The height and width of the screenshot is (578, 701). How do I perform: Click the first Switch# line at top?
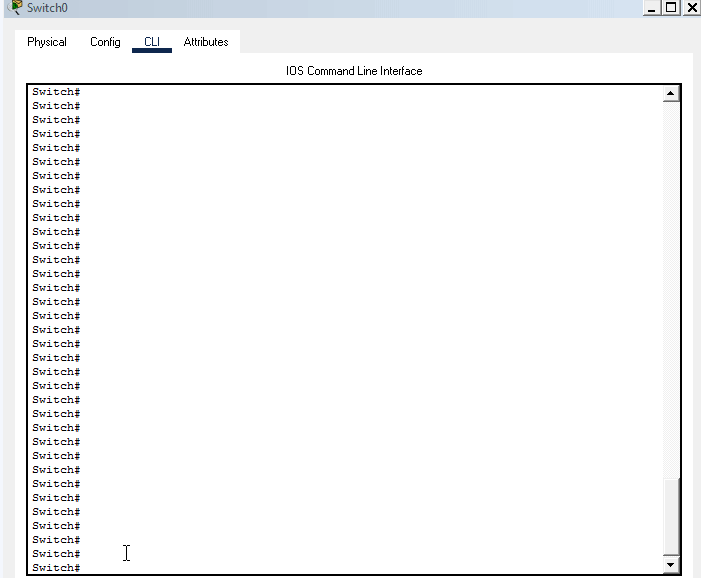coord(56,92)
